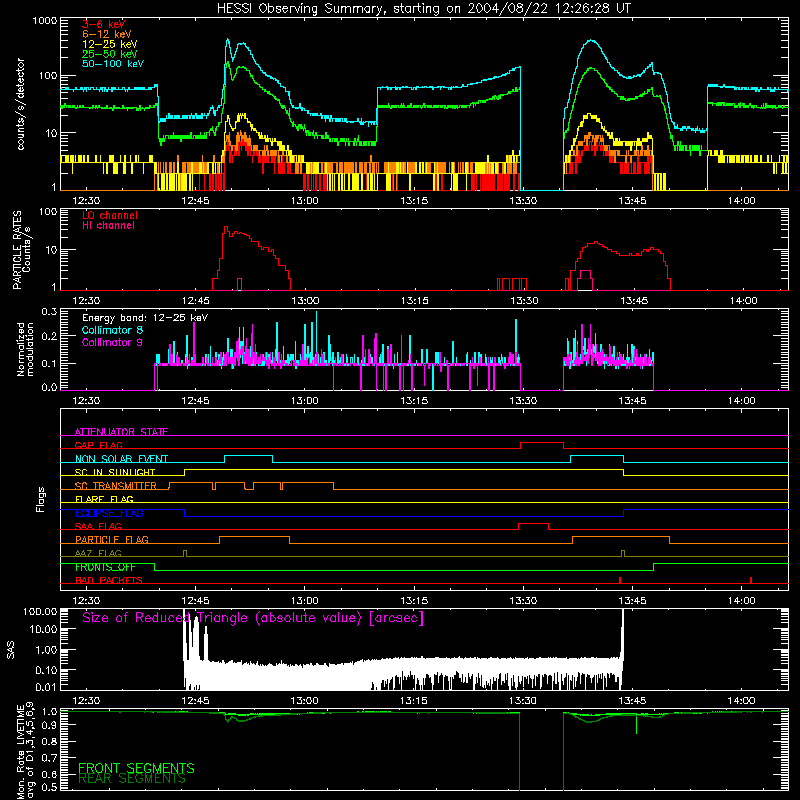Click the ECLIPSE FLAG label

tap(109, 513)
